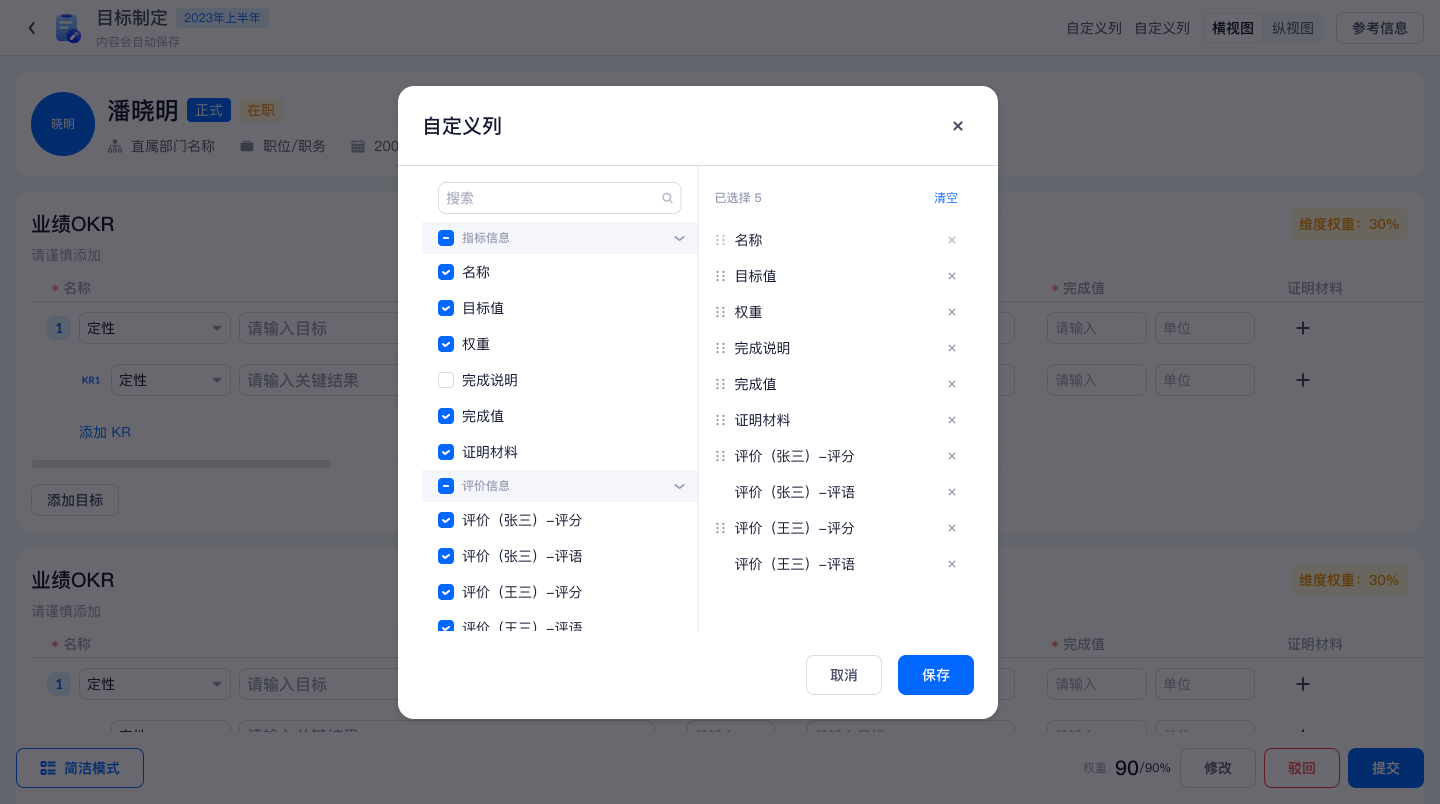The image size is (1440, 804).
Task: Uncheck the 评价（张三）–评分 checkbox
Action: pos(446,520)
